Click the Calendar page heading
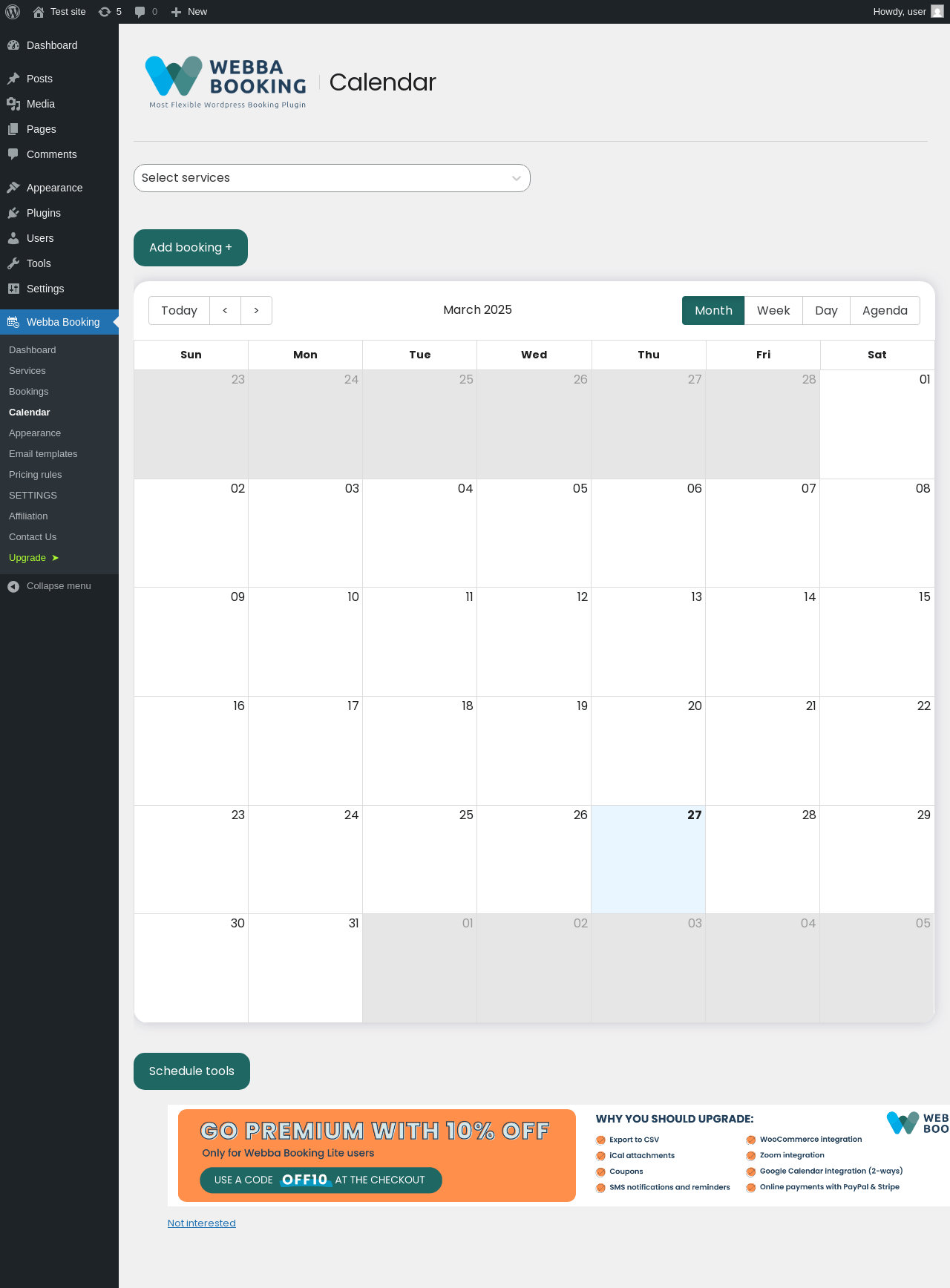This screenshot has width=950, height=1288. tap(382, 82)
